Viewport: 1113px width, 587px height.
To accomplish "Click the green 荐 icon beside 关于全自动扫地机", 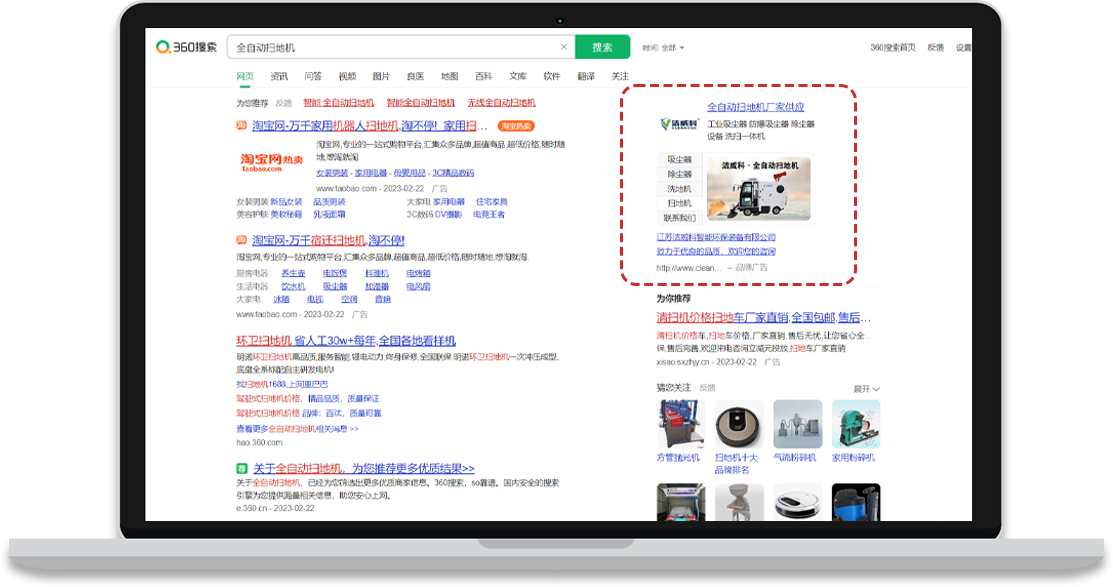I will click(x=241, y=468).
